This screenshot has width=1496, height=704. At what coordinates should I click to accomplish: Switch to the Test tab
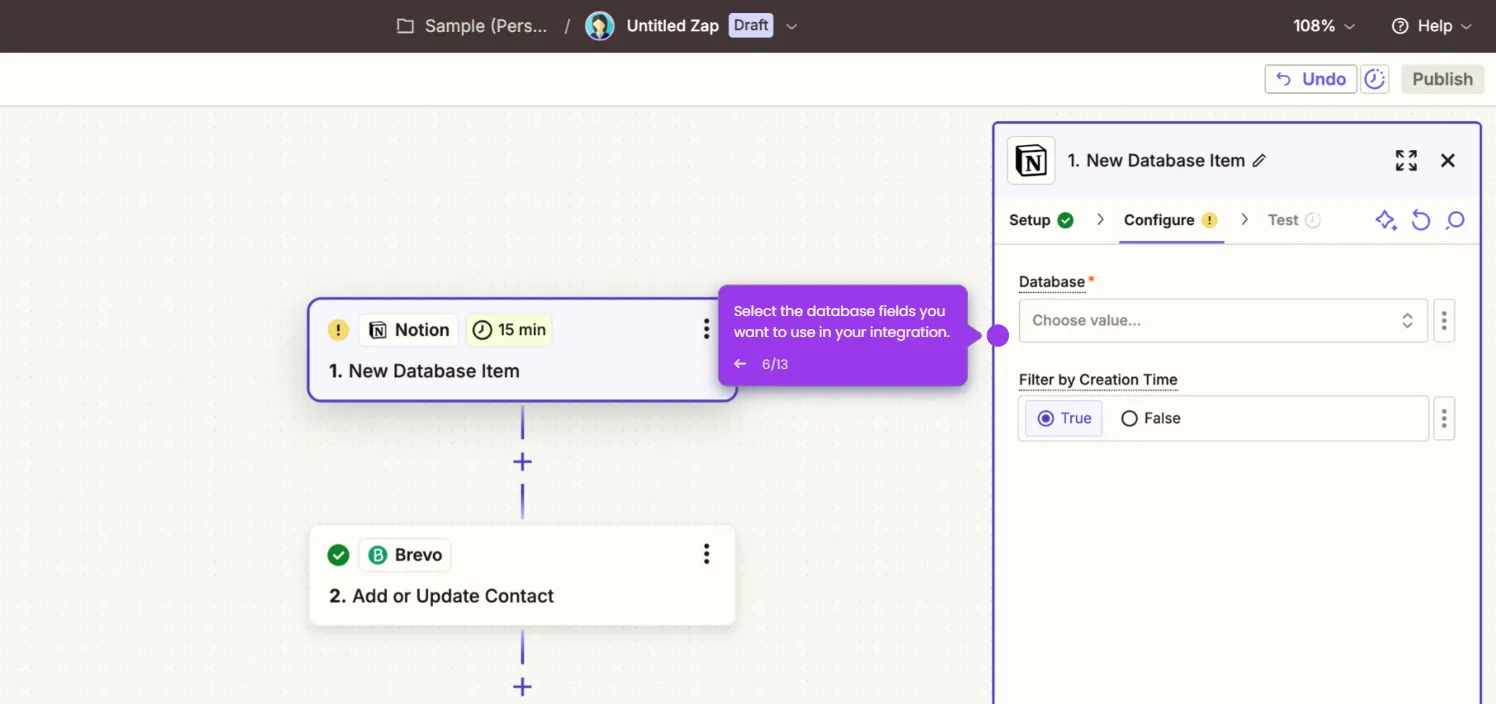(x=1294, y=220)
